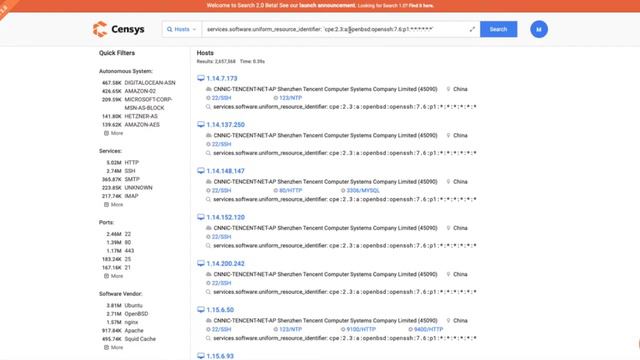Open host 1.14.7.173

coord(222,78)
